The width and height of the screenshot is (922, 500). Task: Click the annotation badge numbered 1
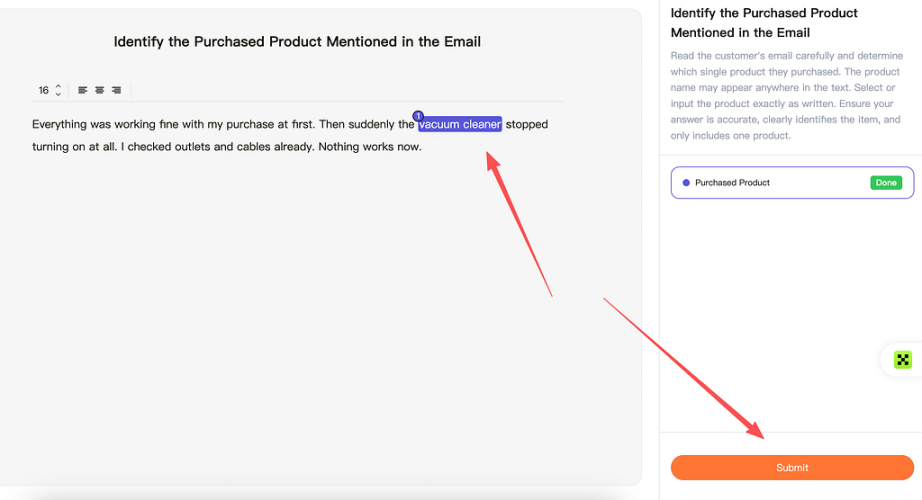coord(418,116)
